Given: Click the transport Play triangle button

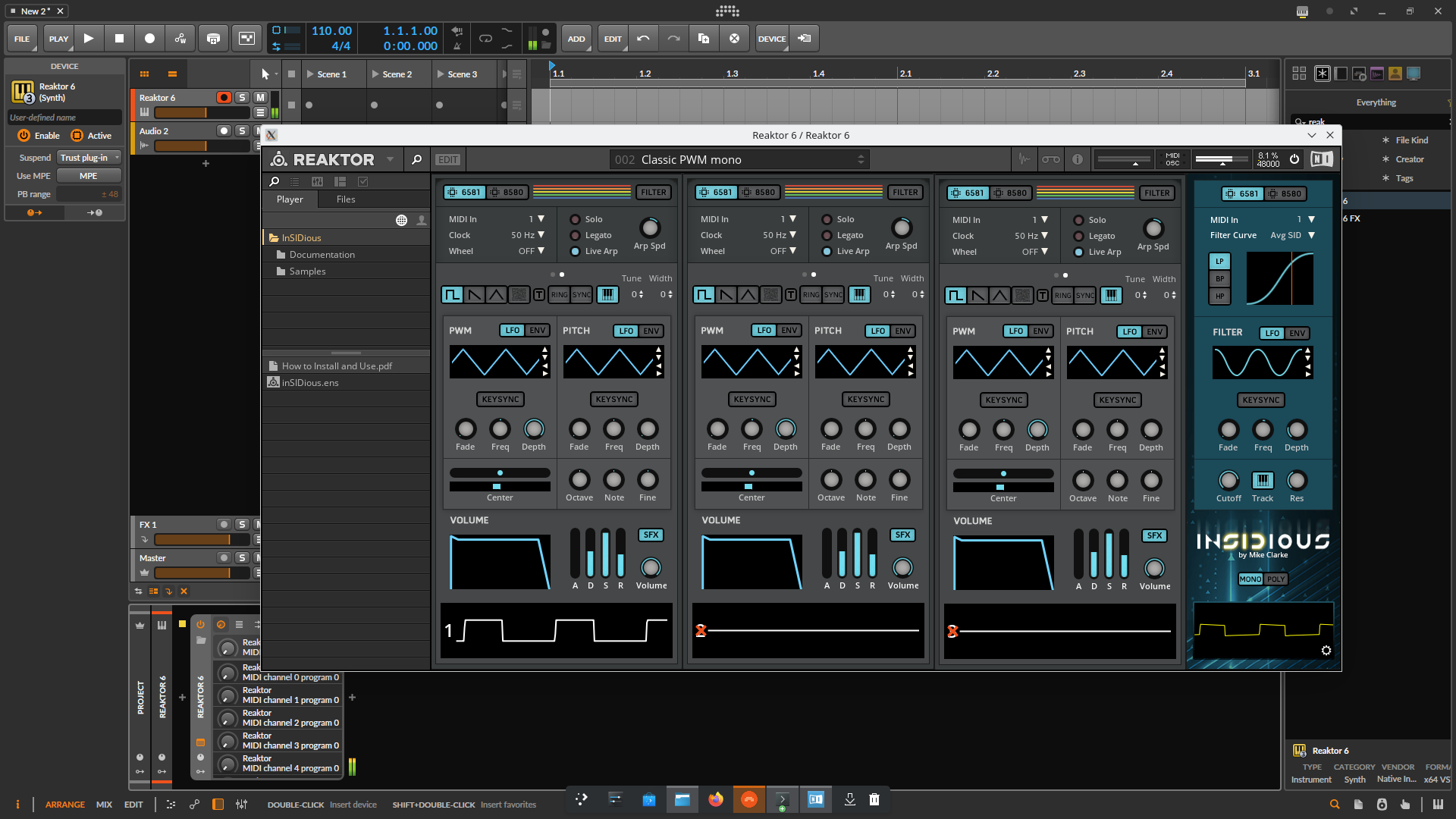Looking at the screenshot, I should click(x=89, y=39).
